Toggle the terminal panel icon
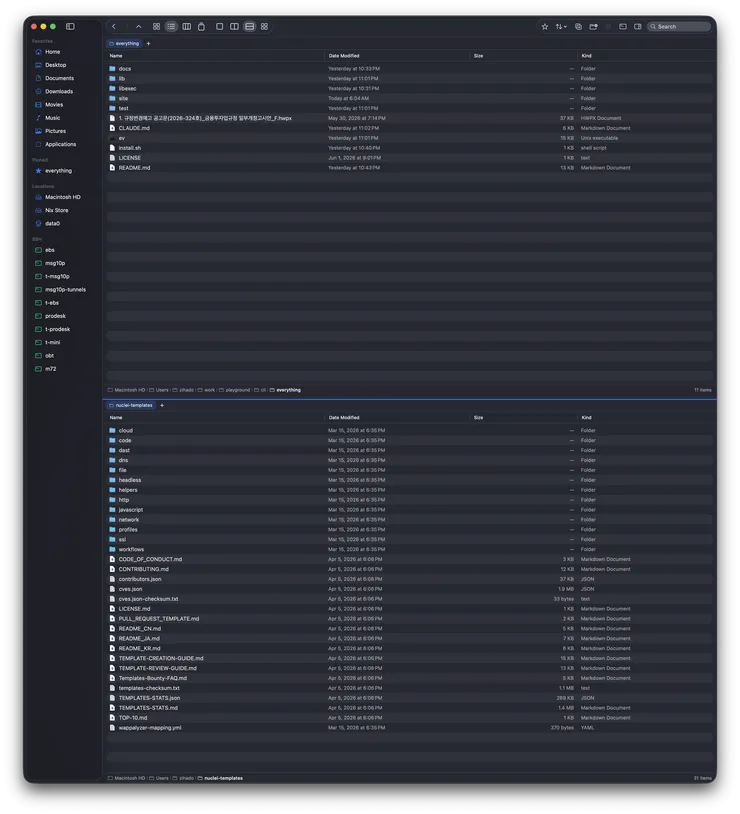Screen dimensions: 740x814 coord(623,26)
